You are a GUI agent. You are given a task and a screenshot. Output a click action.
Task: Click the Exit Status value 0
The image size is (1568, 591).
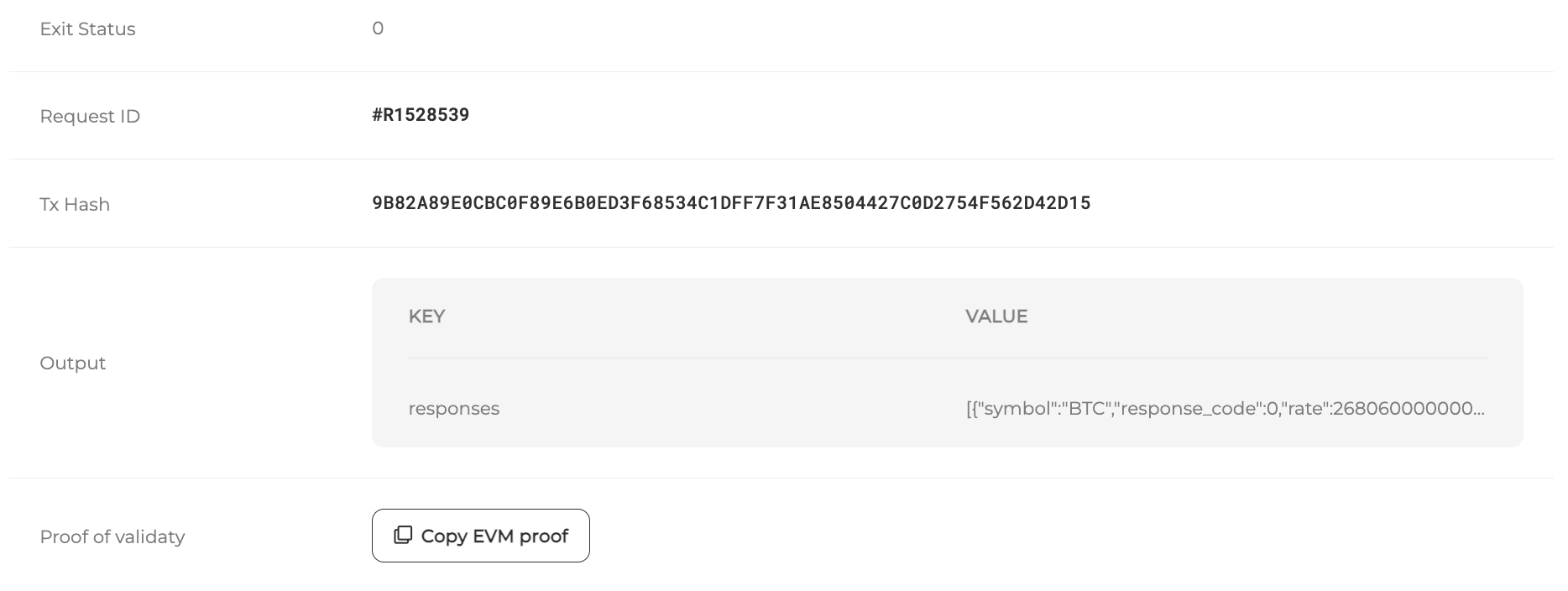378,29
